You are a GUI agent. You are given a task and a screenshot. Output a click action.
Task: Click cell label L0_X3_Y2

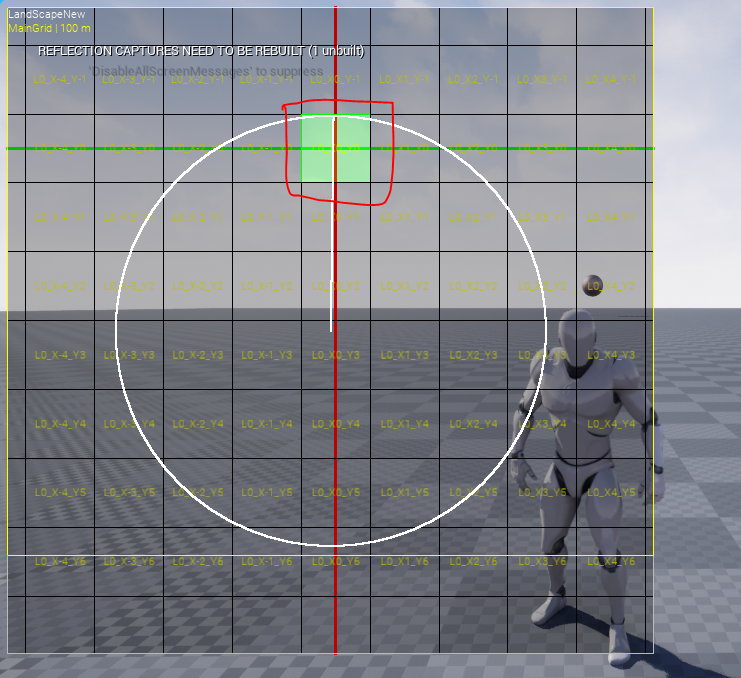tap(542, 286)
